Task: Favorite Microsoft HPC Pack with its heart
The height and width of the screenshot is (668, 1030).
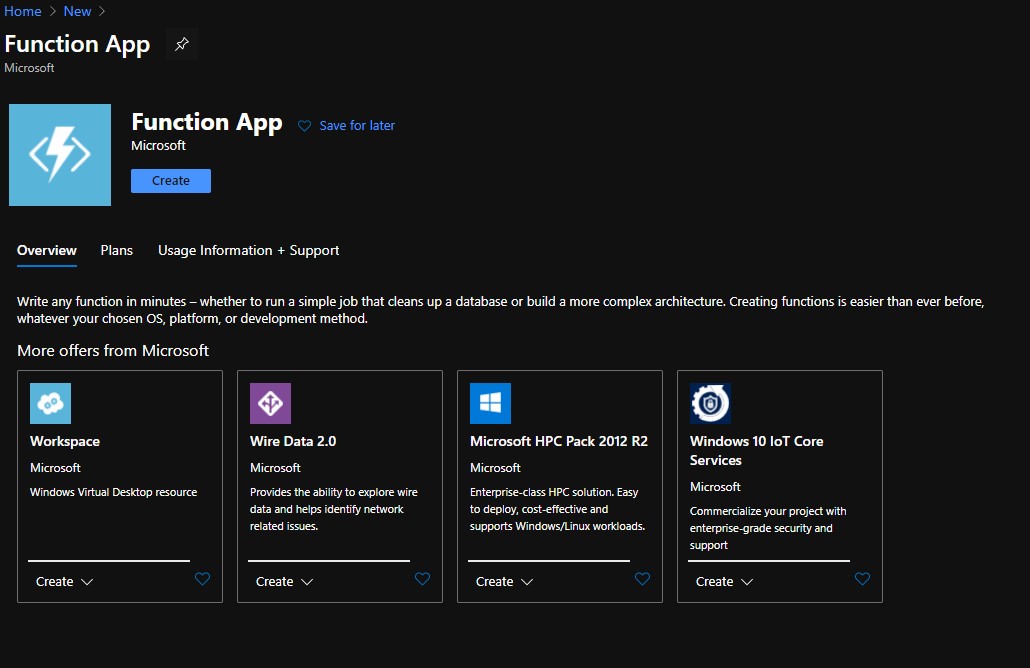Action: [x=642, y=579]
